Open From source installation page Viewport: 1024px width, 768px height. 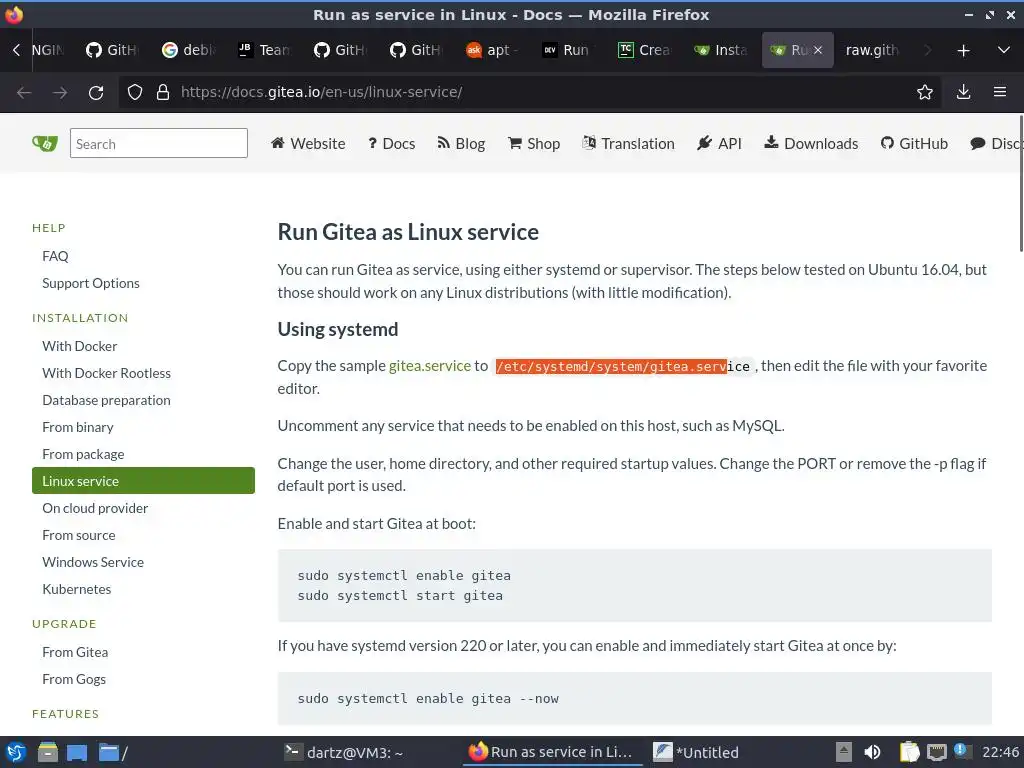(79, 535)
